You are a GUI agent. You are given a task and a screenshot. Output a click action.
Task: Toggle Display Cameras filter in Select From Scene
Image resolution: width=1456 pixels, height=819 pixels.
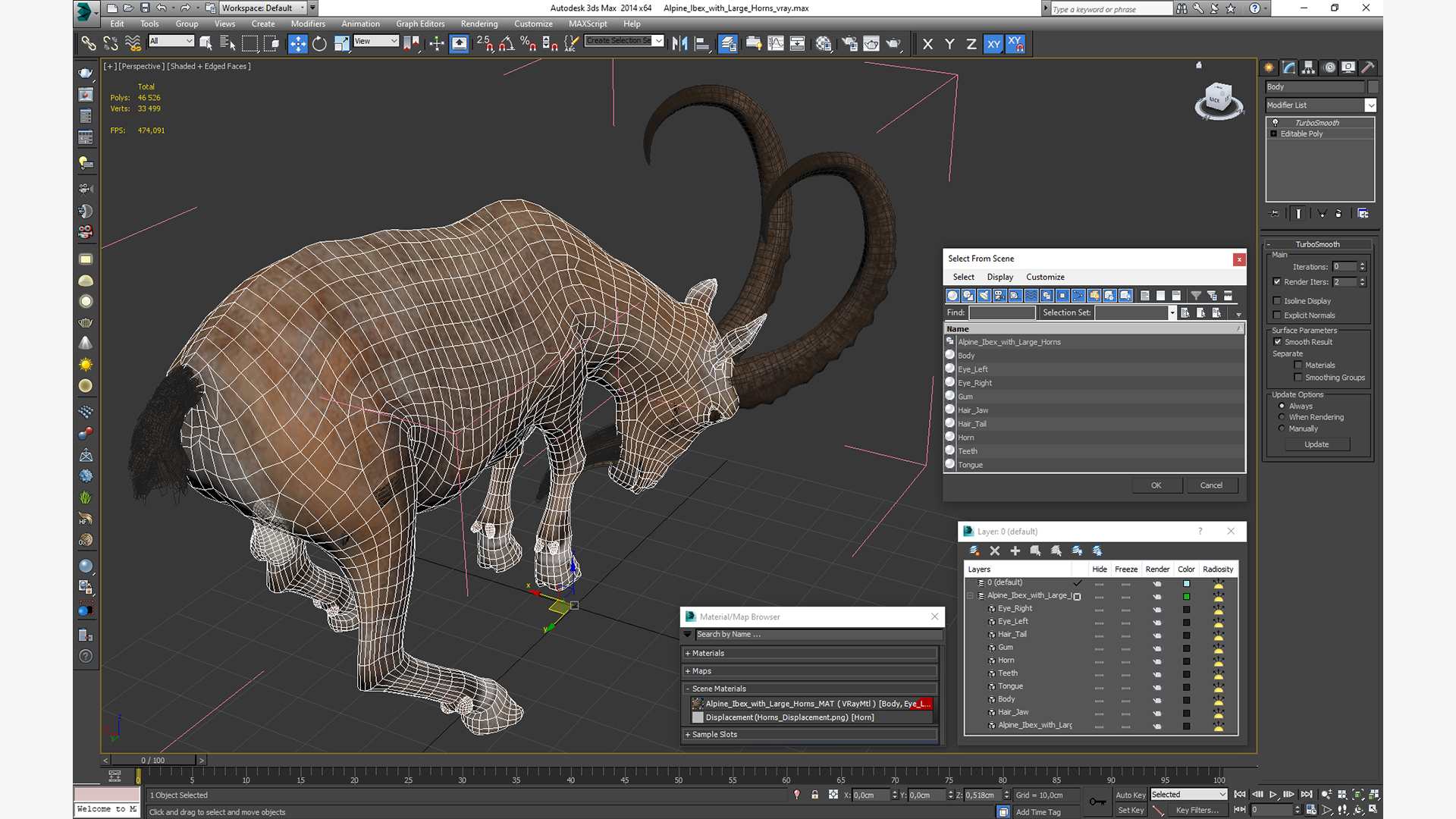(999, 296)
